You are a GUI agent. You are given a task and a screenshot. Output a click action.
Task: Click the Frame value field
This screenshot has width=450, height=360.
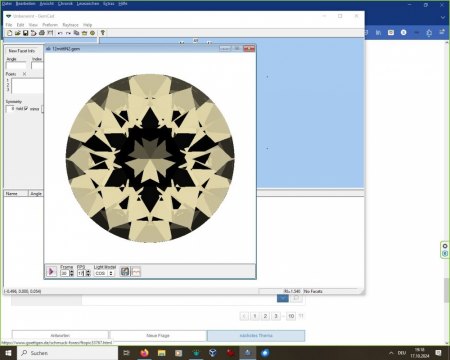(65, 273)
